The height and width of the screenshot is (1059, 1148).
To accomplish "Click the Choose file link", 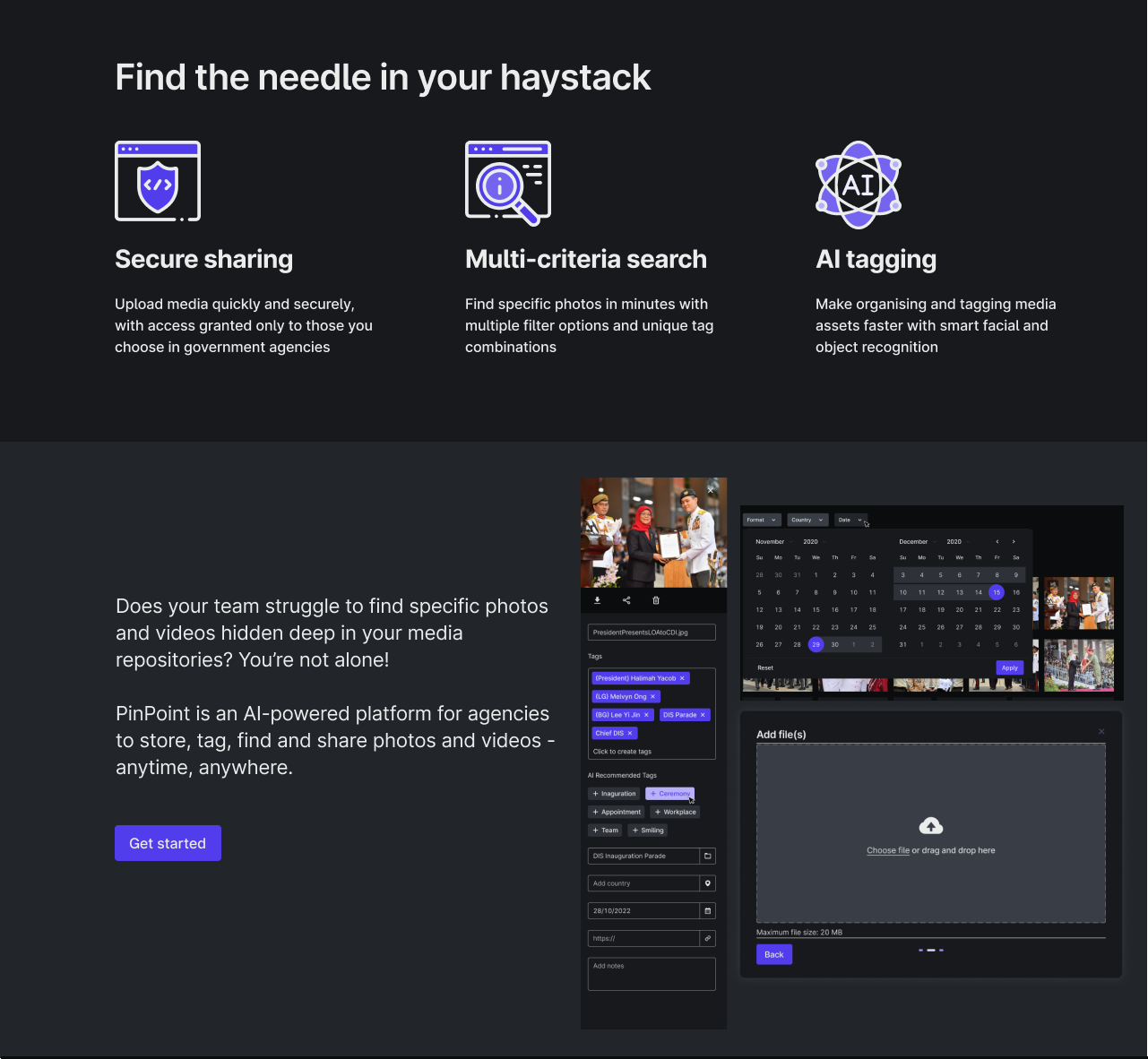I will [x=888, y=850].
